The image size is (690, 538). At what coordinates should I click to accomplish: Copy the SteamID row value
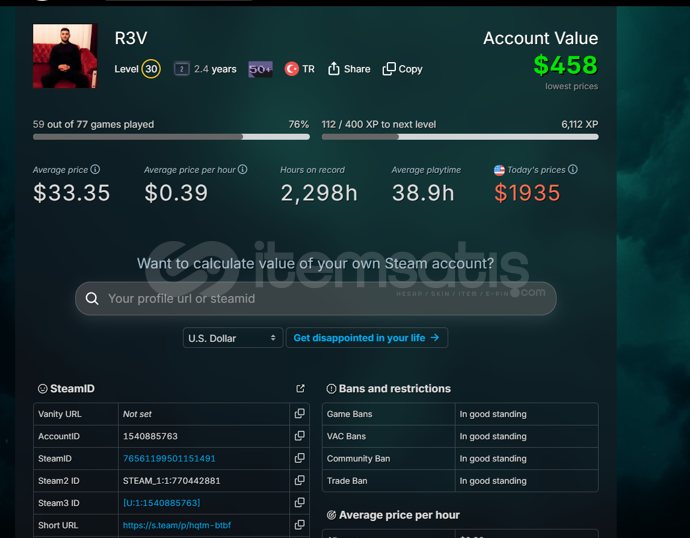click(x=300, y=458)
